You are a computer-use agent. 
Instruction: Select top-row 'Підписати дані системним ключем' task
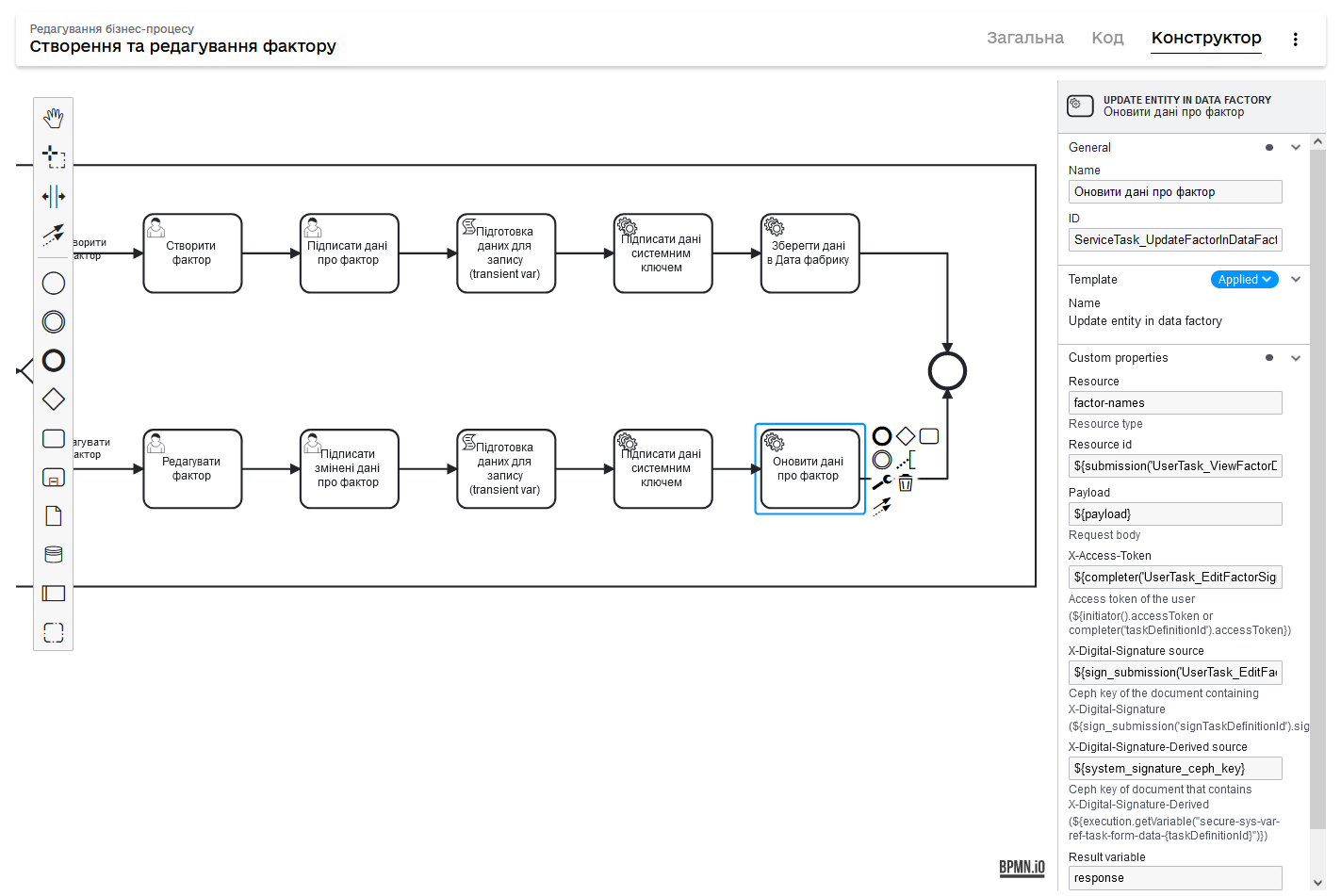pos(662,253)
